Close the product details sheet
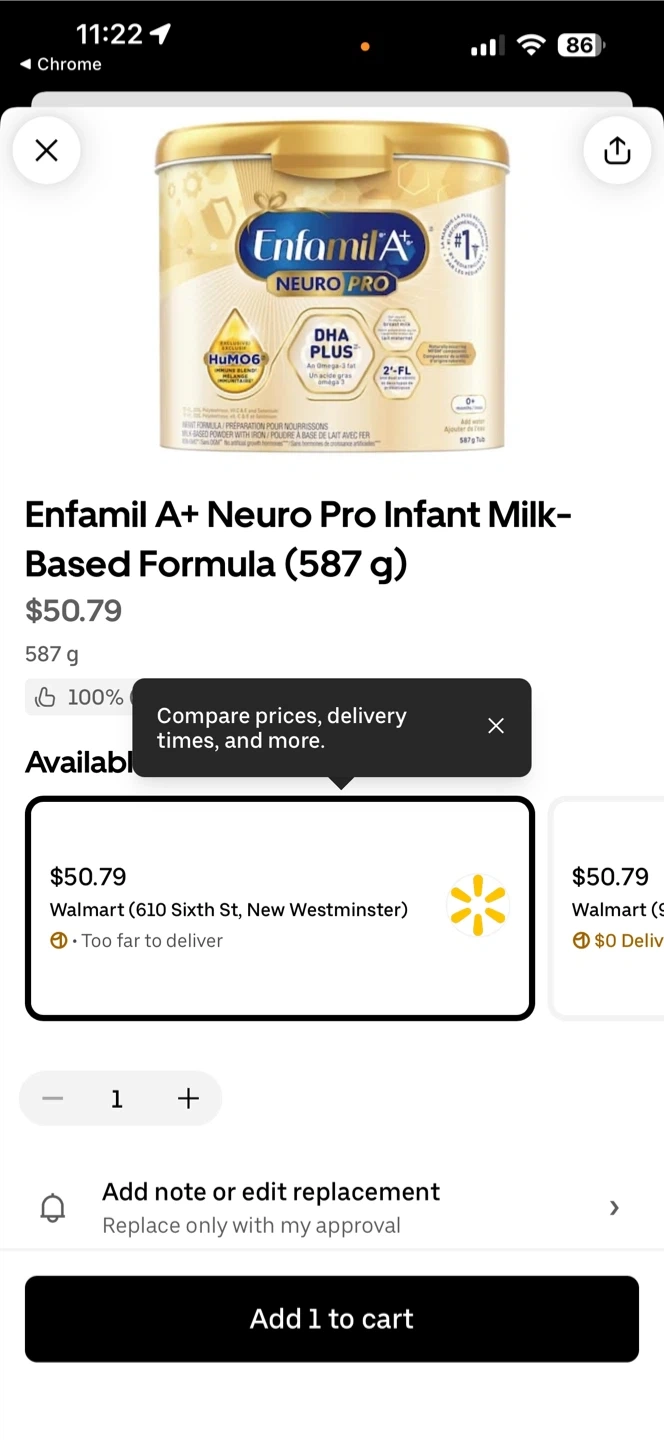Image resolution: width=664 pixels, height=1440 pixels. 46,151
